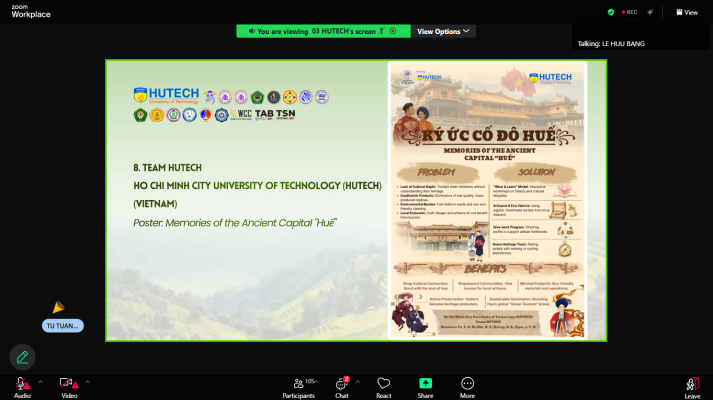
Task: Expand chat options caret beside Chat
Action: tap(358, 382)
